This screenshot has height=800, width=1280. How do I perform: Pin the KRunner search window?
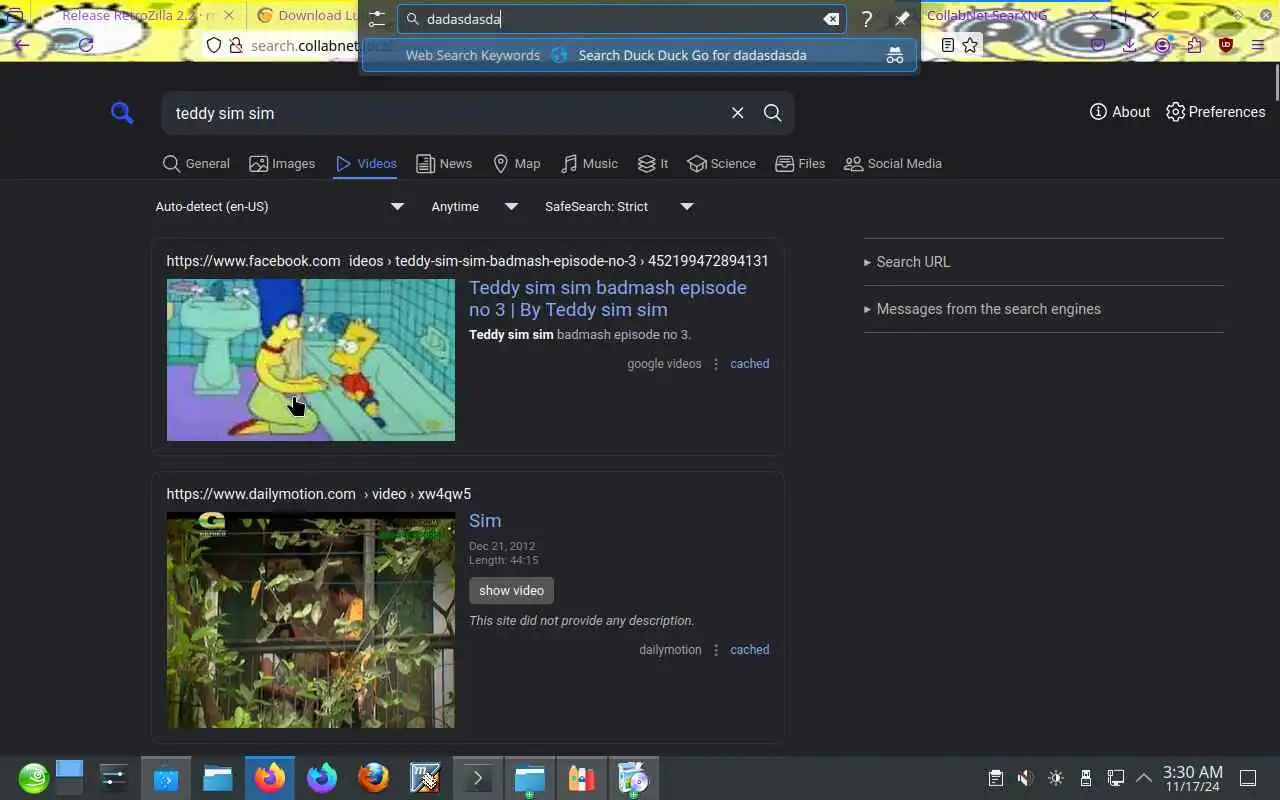coord(901,19)
